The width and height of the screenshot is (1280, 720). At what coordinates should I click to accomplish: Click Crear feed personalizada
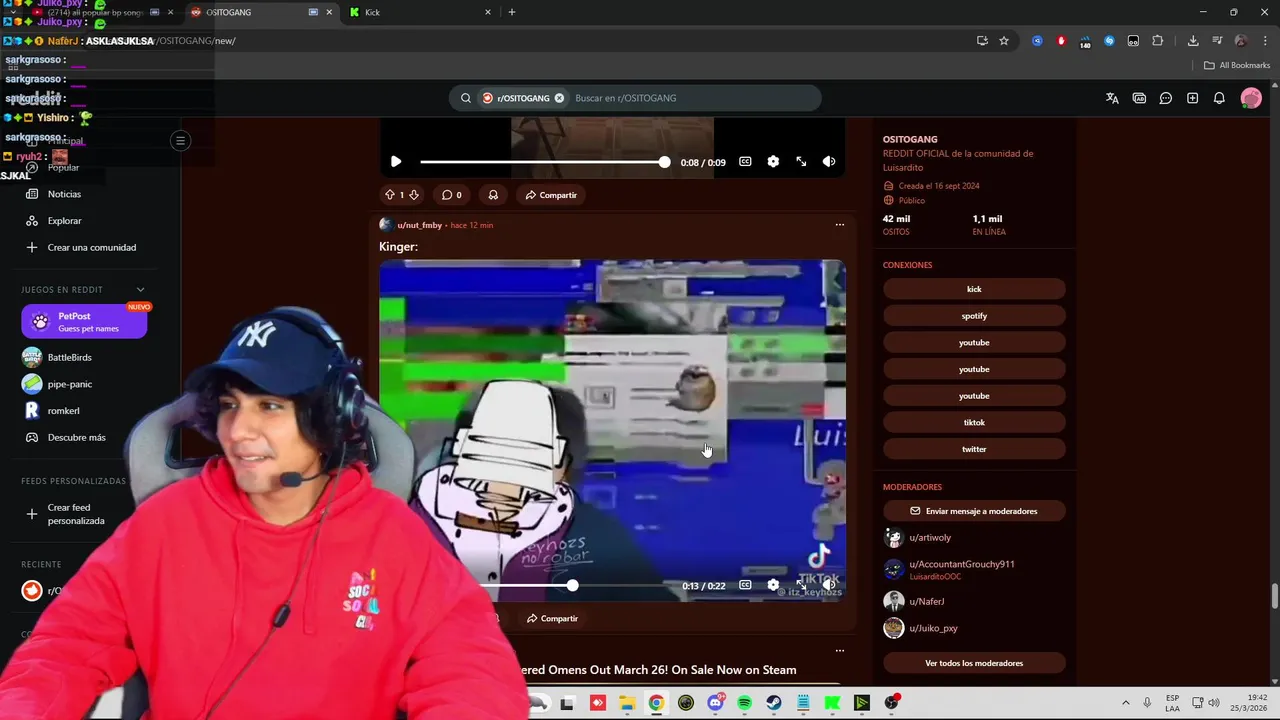click(75, 514)
